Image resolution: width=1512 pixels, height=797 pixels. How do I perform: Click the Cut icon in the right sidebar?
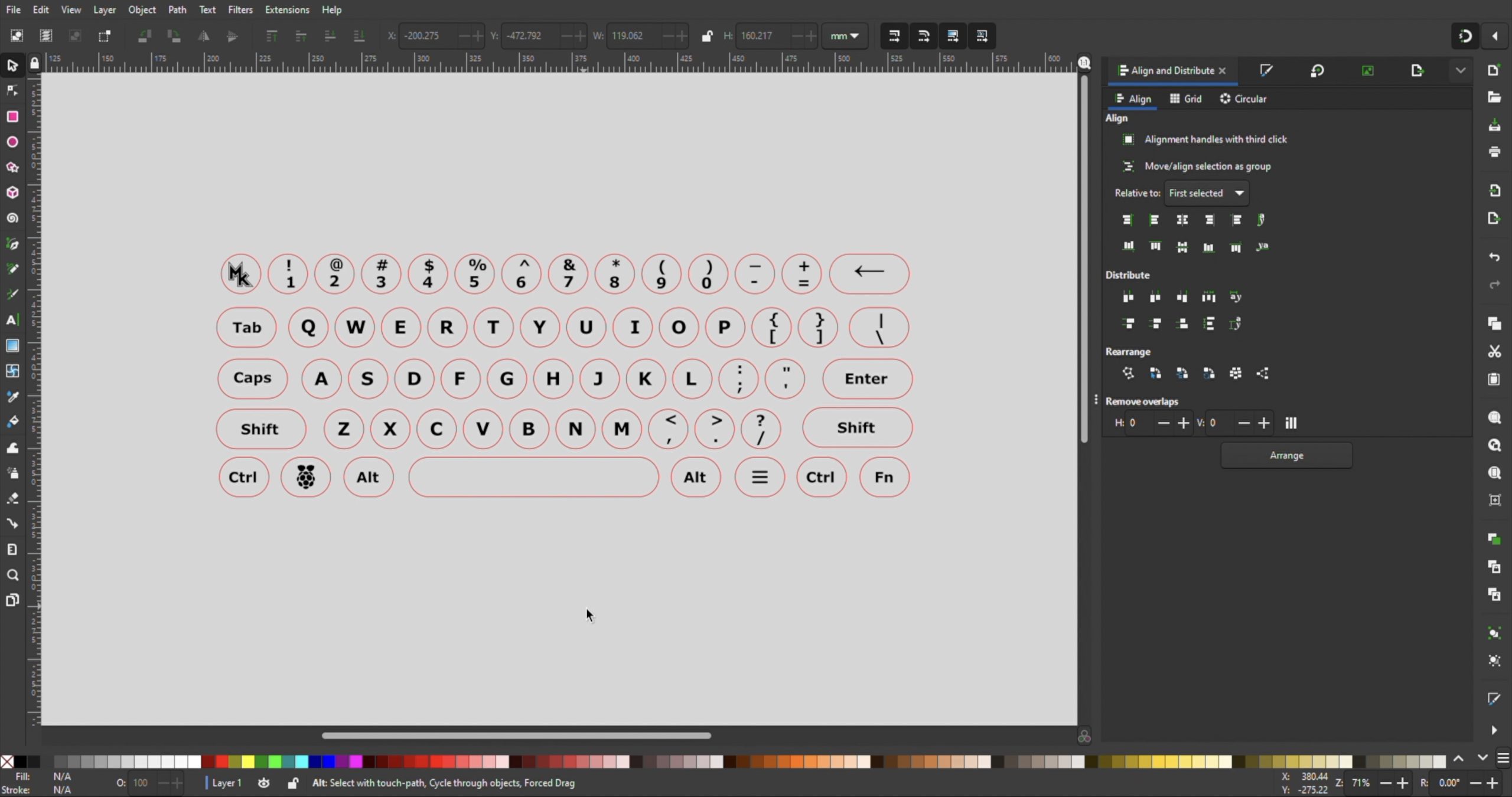pos(1495,351)
